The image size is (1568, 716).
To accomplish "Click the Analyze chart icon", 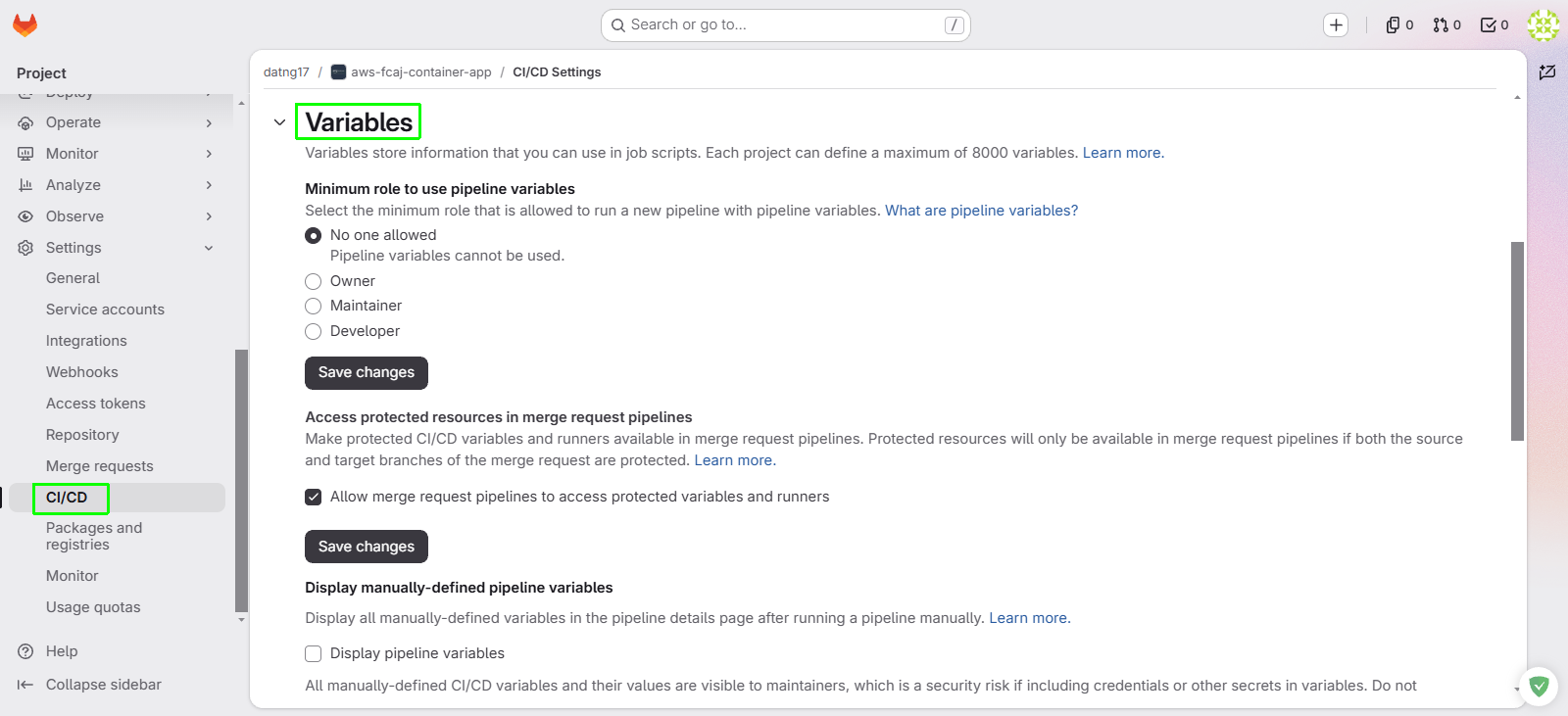I will (25, 185).
